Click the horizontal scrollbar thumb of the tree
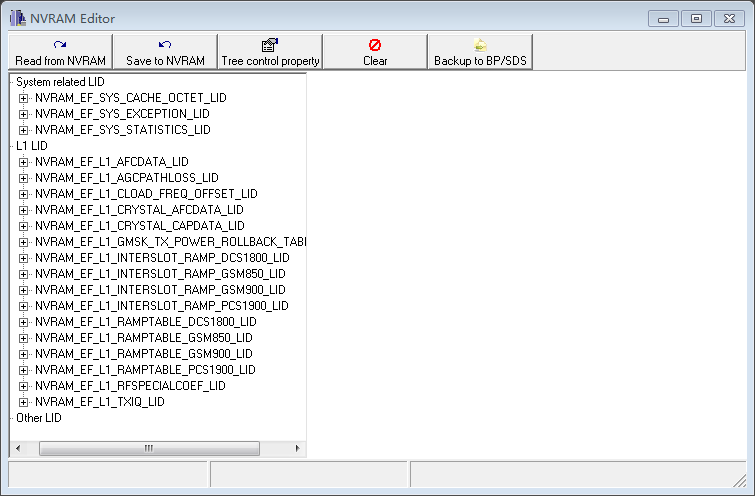The image size is (755, 496). (149, 448)
